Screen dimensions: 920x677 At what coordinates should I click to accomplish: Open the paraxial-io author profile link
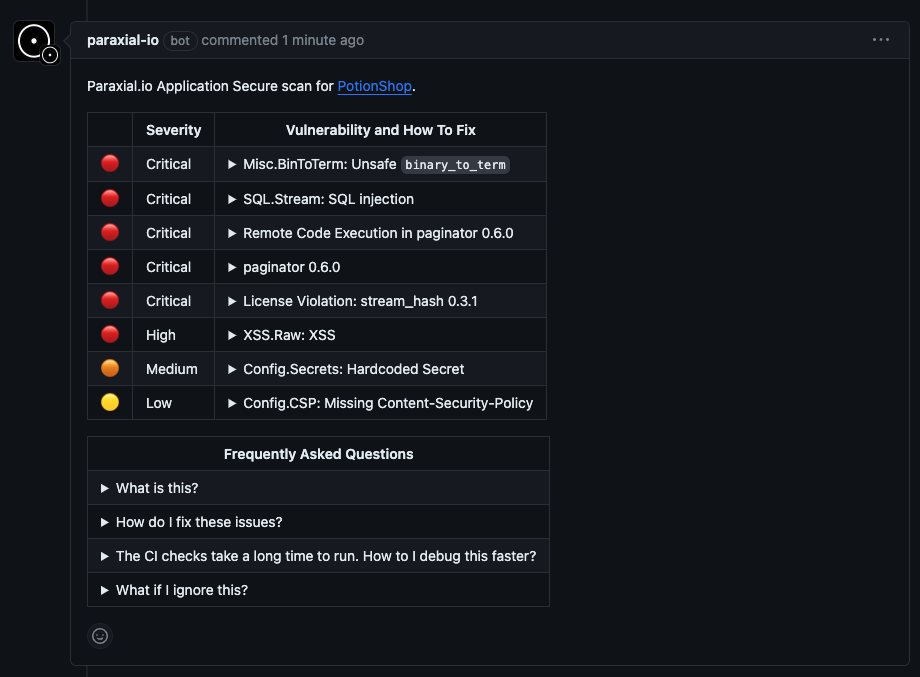tap(123, 40)
